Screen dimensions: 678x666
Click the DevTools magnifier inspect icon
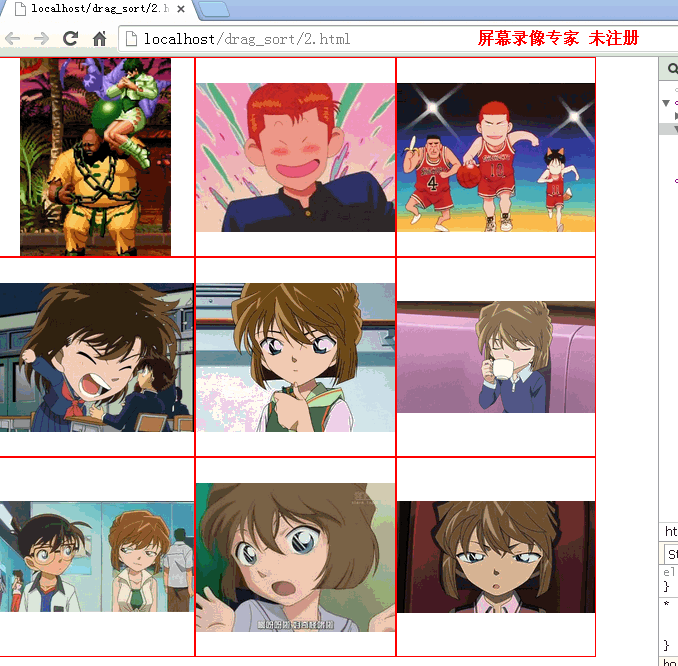click(x=672, y=69)
